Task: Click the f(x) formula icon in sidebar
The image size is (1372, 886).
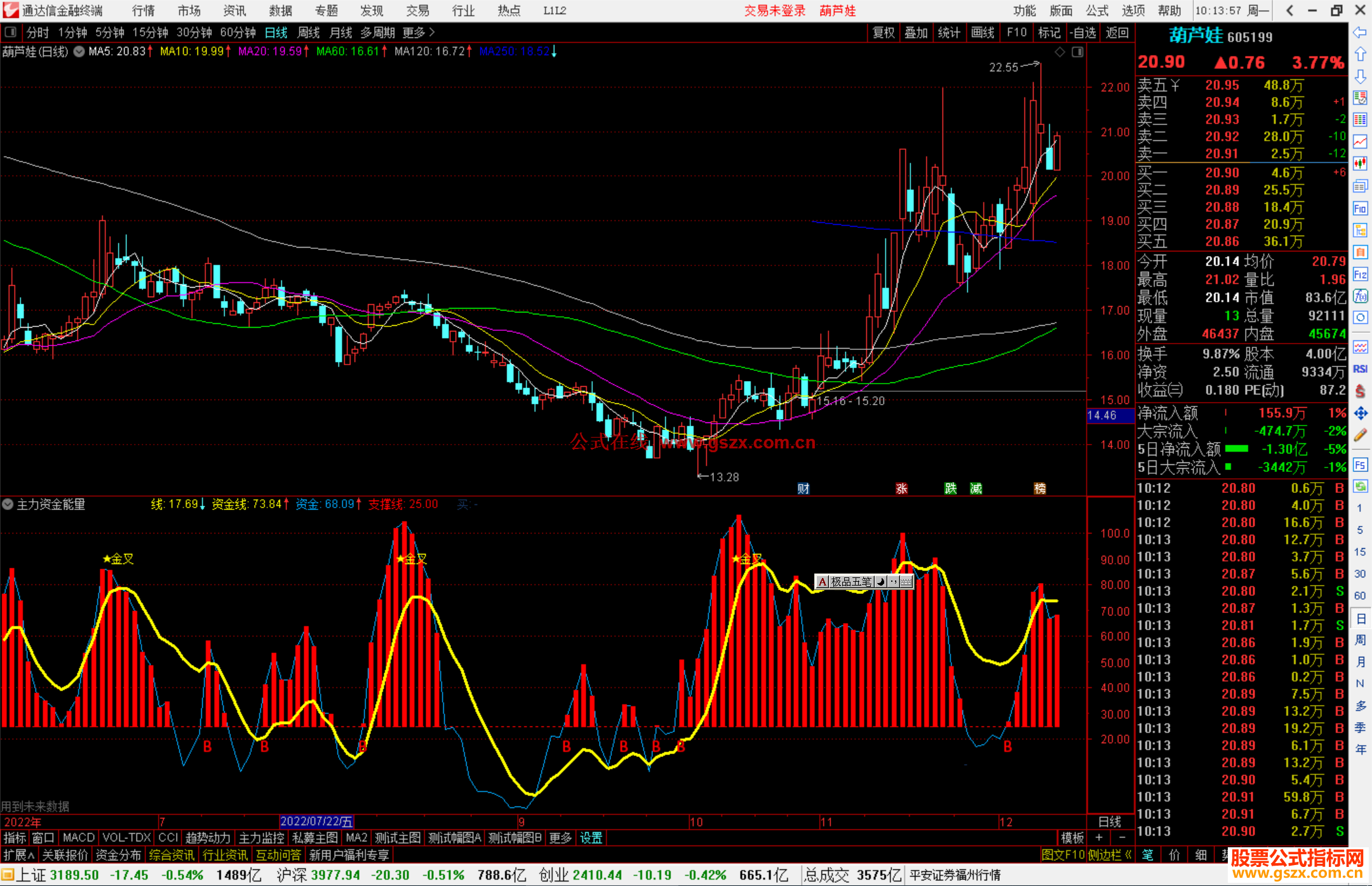Action: tap(1360, 296)
